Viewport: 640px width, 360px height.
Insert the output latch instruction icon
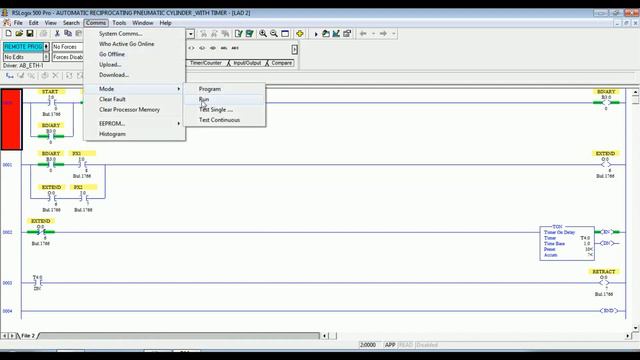(202, 48)
